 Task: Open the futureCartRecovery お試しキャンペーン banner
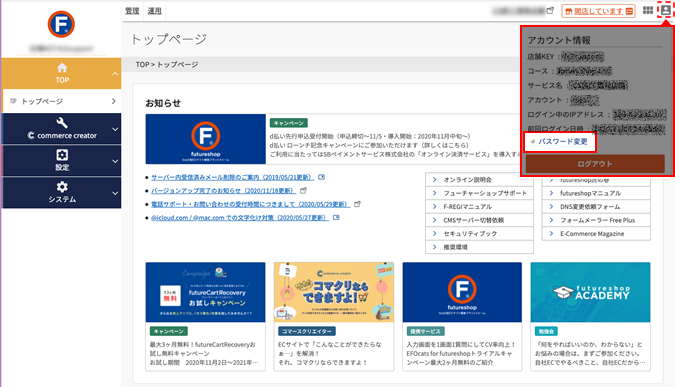click(205, 292)
